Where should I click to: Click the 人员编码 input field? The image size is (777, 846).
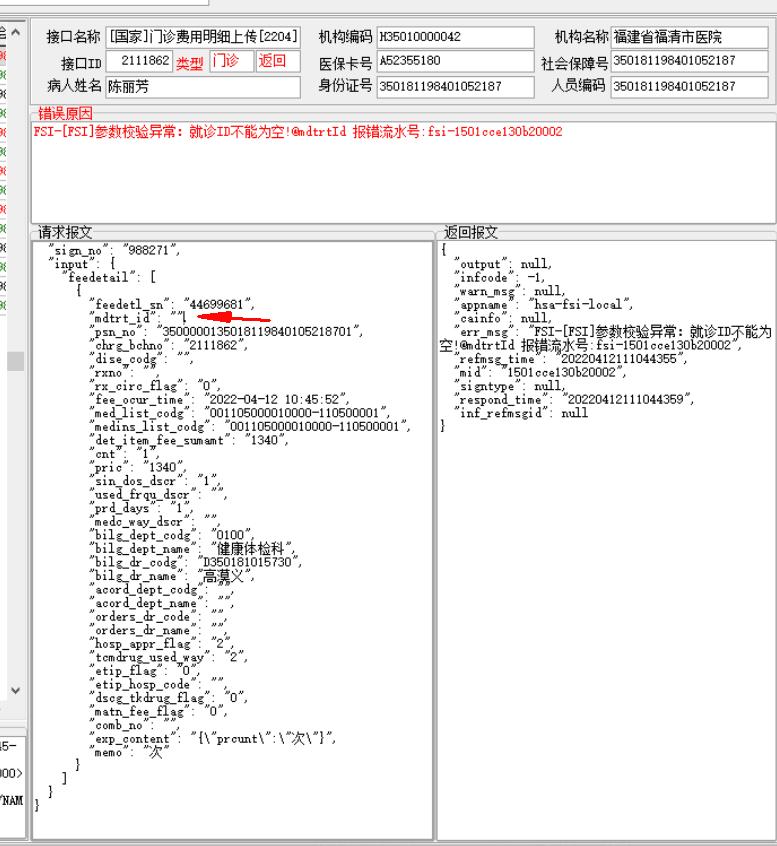point(689,87)
